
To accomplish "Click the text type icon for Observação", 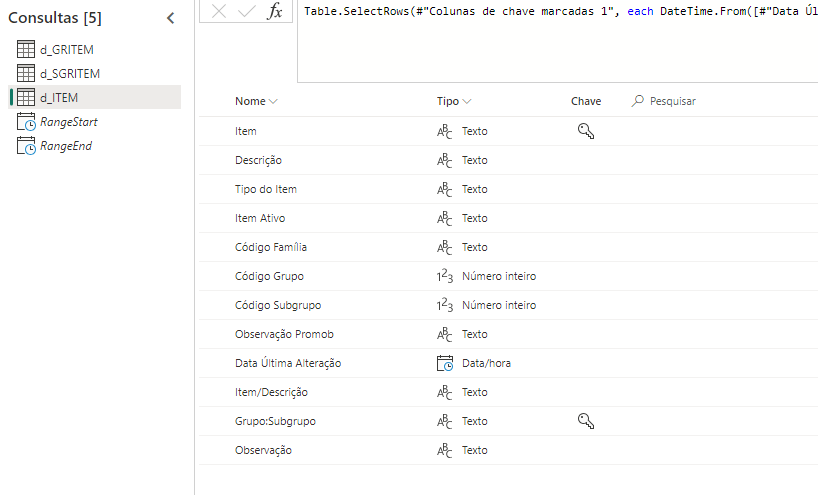I will (444, 450).
